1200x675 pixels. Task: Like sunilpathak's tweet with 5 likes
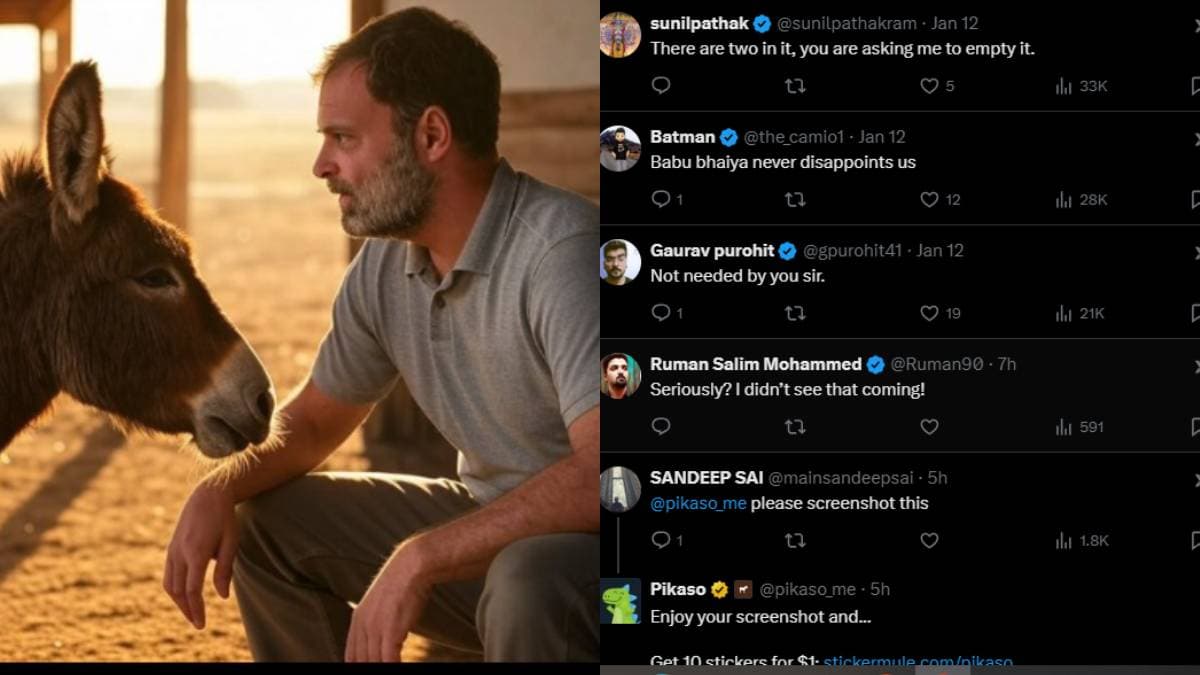(929, 86)
